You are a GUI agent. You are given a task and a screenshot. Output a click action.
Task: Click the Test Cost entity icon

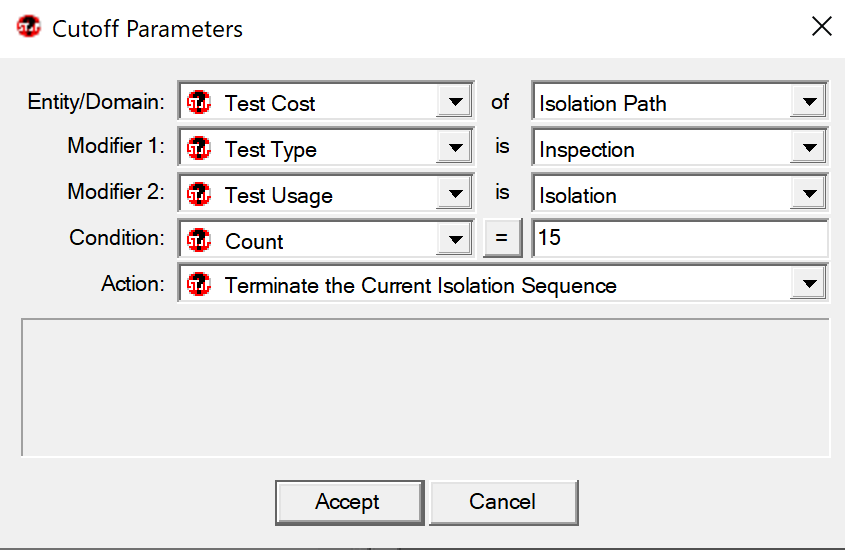(199, 102)
